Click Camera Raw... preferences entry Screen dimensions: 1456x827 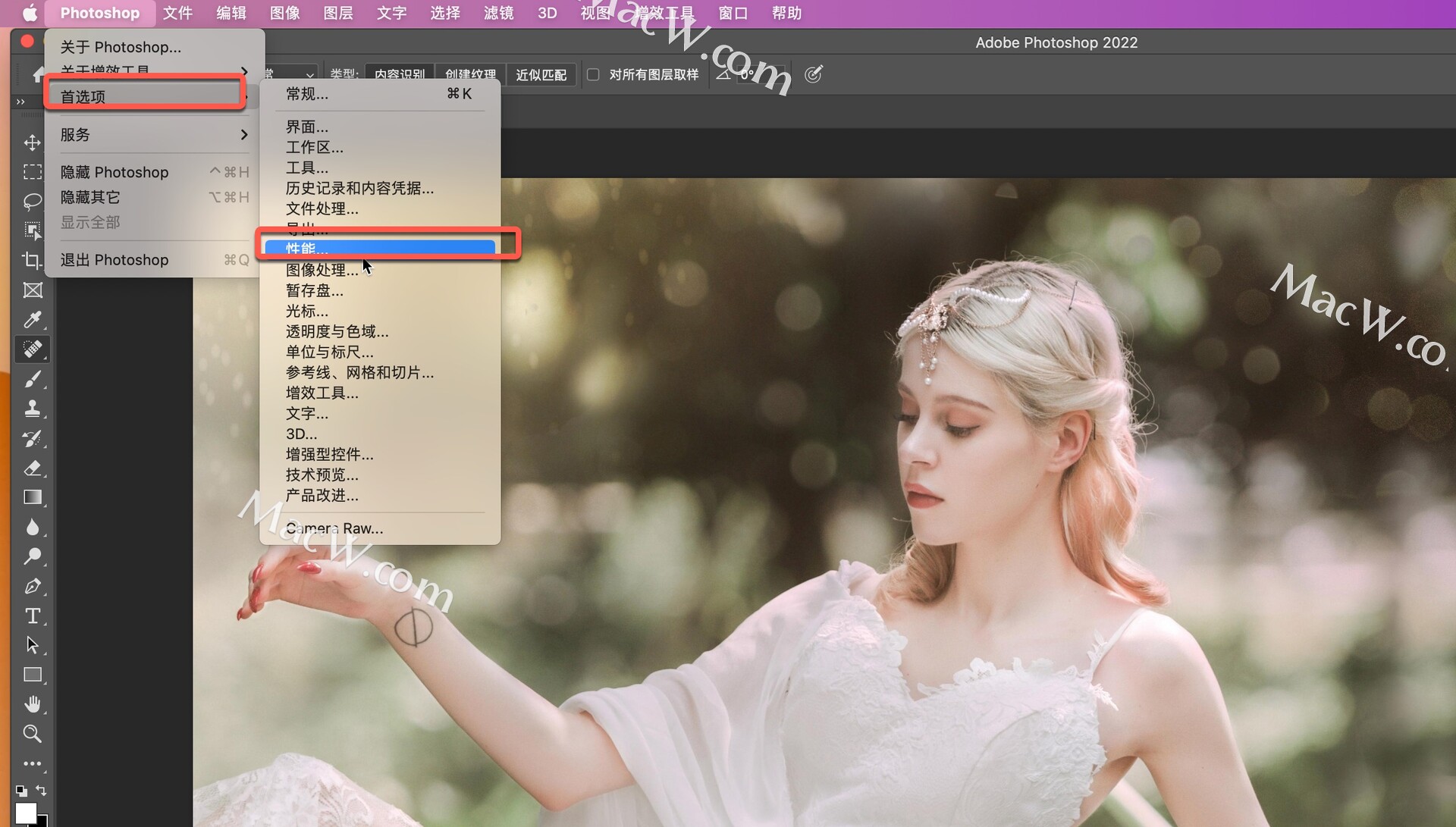(334, 528)
